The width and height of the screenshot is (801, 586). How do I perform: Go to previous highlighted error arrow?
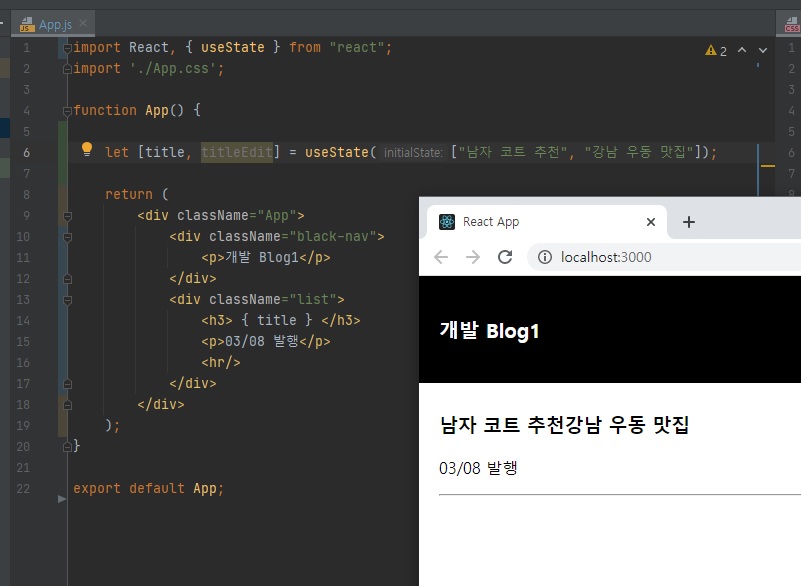pyautogui.click(x=742, y=50)
